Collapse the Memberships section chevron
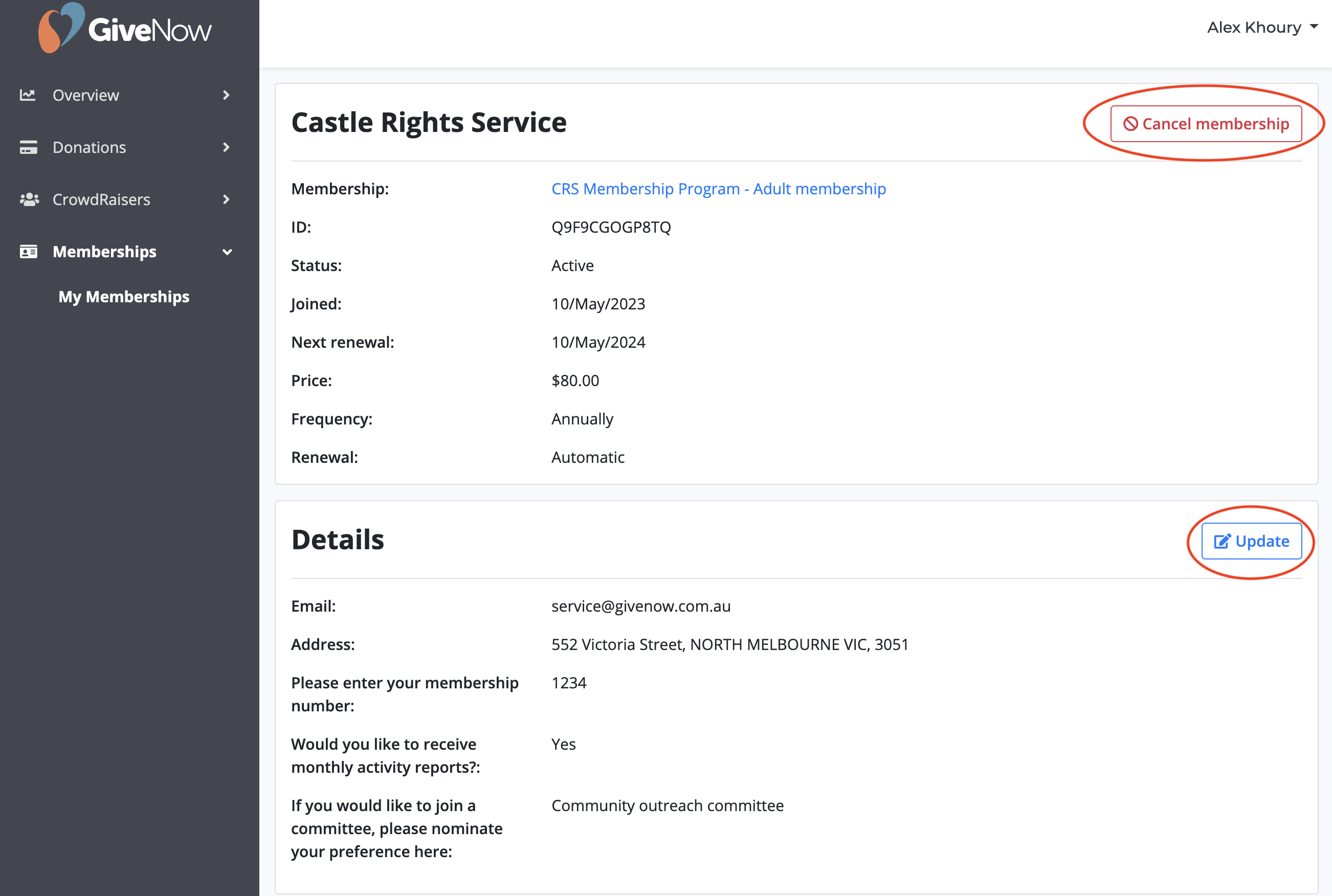The width and height of the screenshot is (1332, 896). click(227, 252)
